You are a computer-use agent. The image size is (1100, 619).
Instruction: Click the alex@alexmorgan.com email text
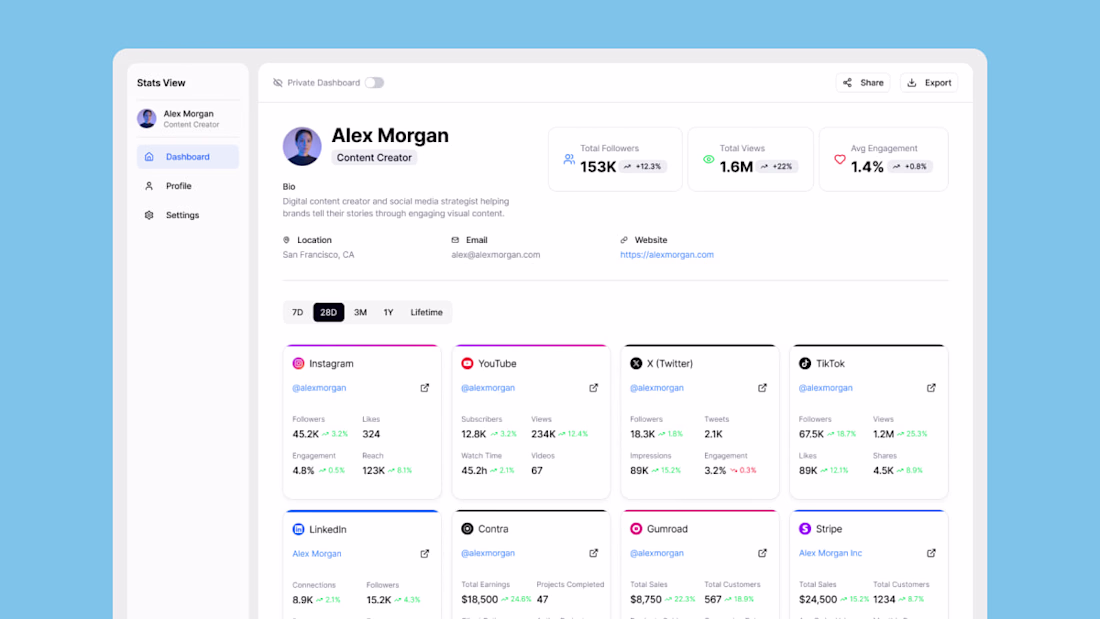coord(496,255)
